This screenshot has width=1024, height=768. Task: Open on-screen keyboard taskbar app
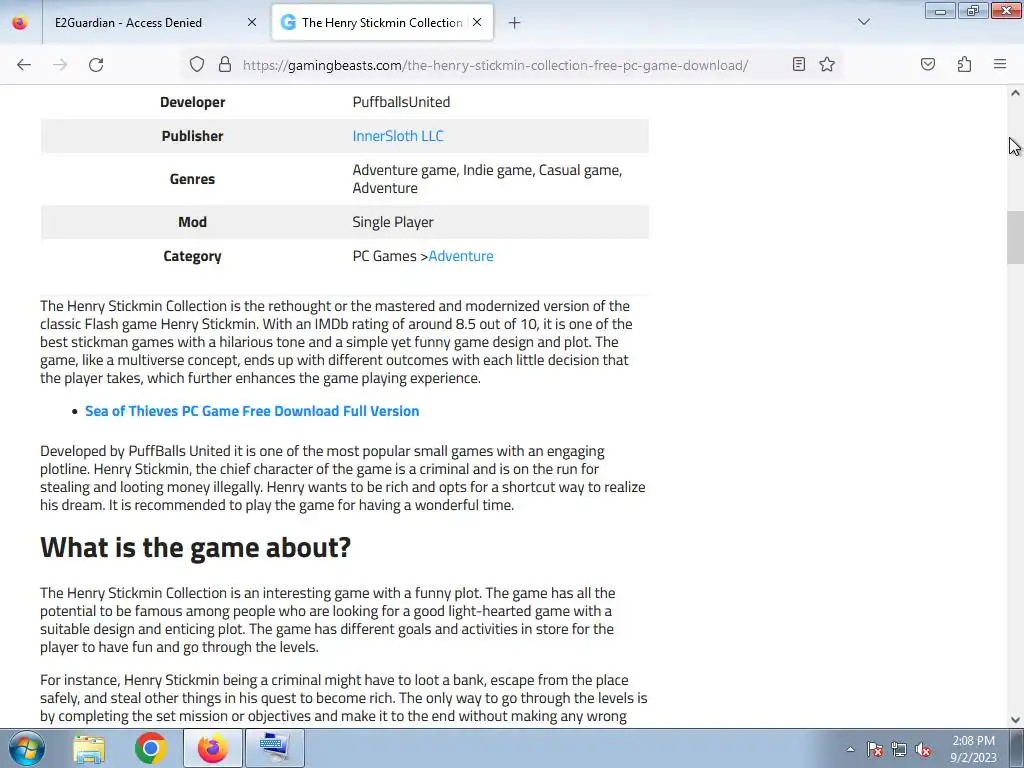click(x=274, y=749)
